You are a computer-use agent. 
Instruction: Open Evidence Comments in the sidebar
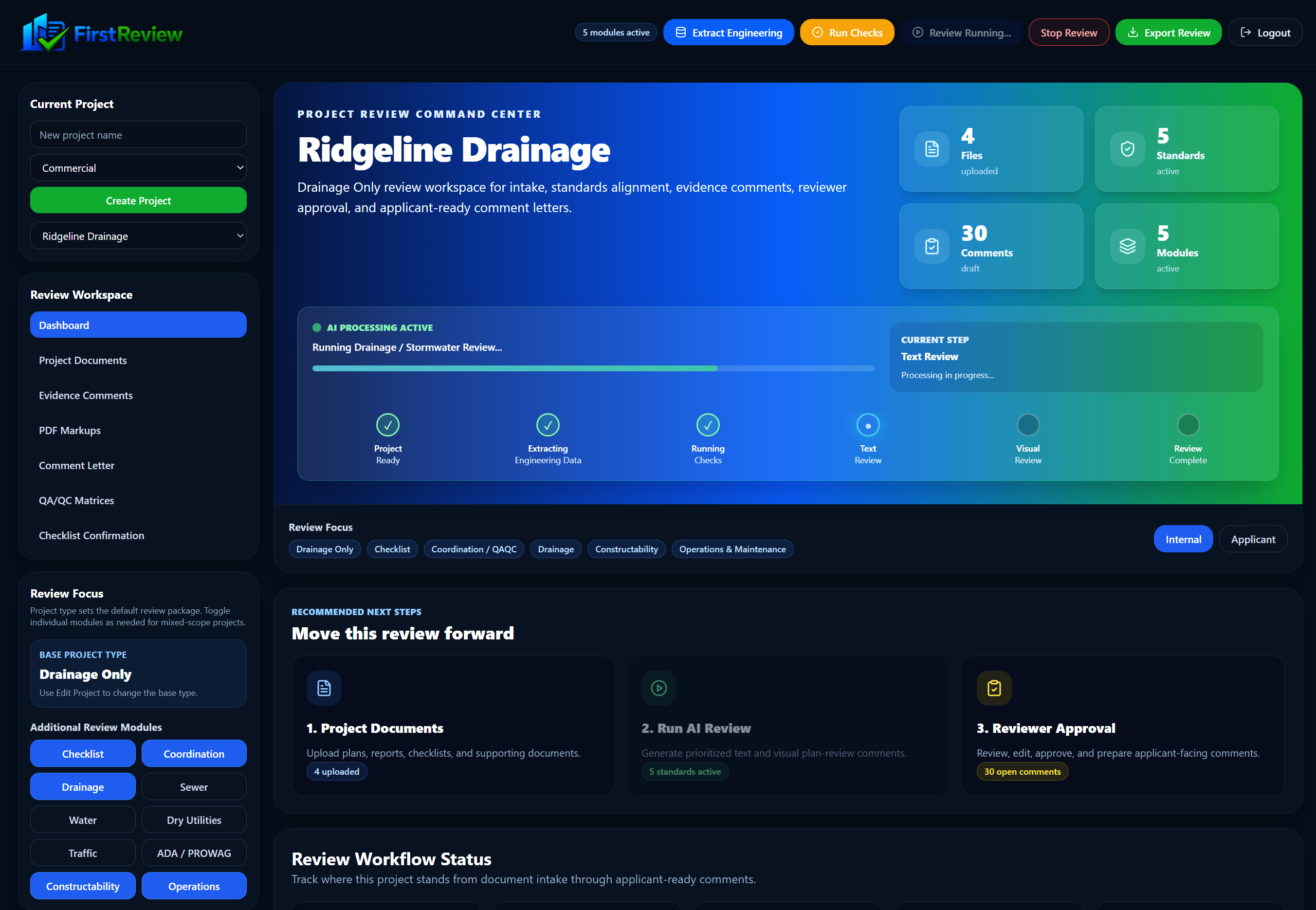pyautogui.click(x=139, y=395)
